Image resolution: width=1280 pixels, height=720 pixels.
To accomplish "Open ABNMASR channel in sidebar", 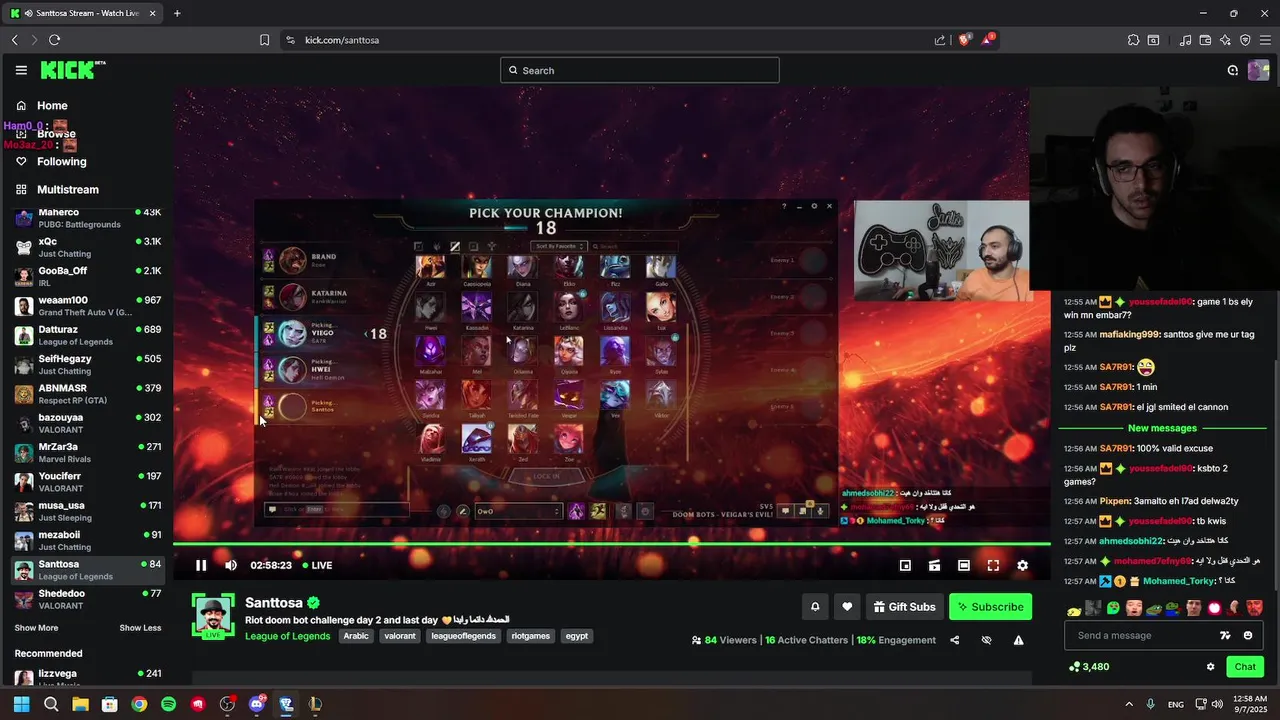I will pos(87,394).
